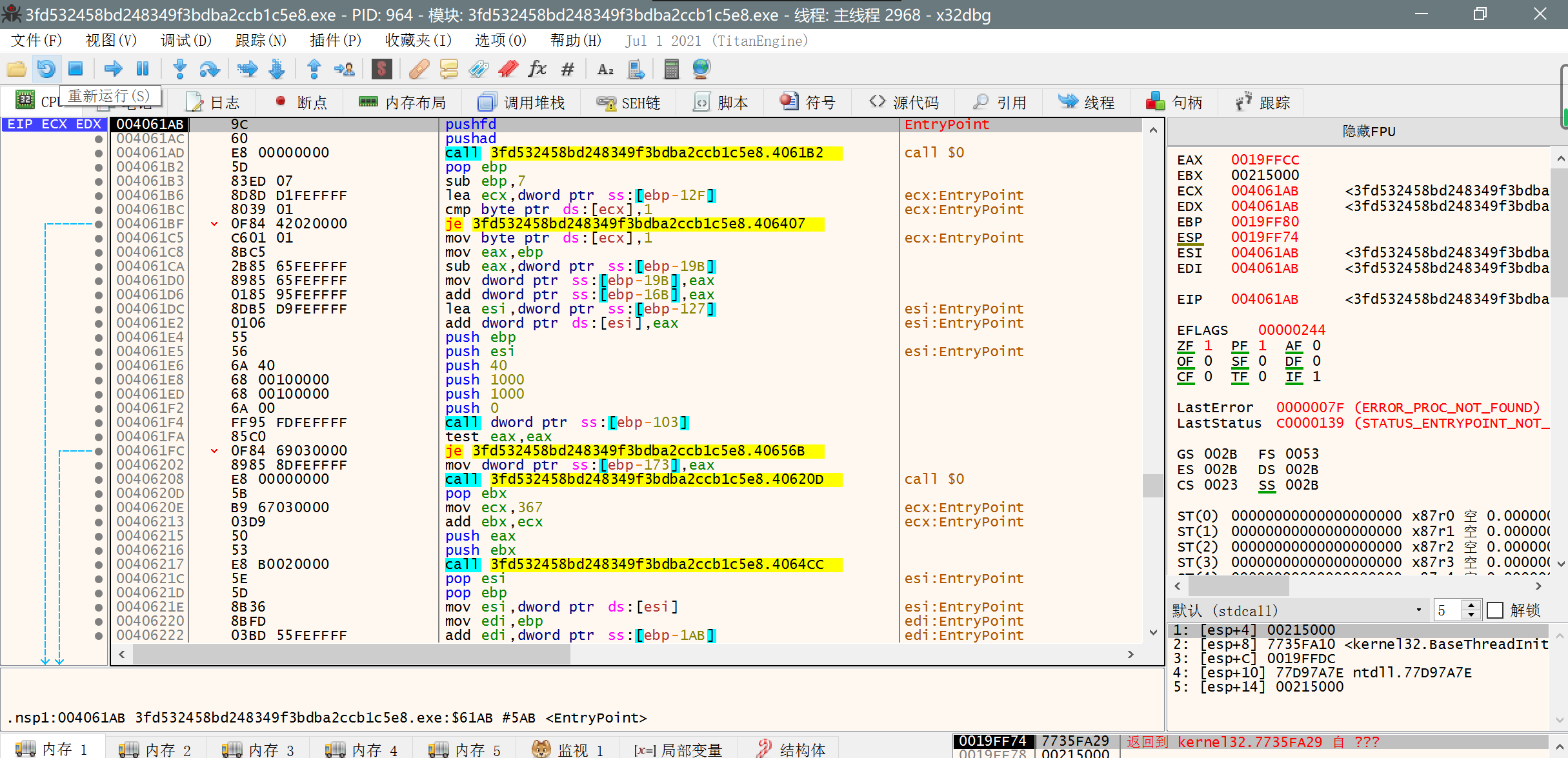Screen dimensions: 1568x758
Task: Click the 隐藏FPU button
Action: tap(1367, 131)
